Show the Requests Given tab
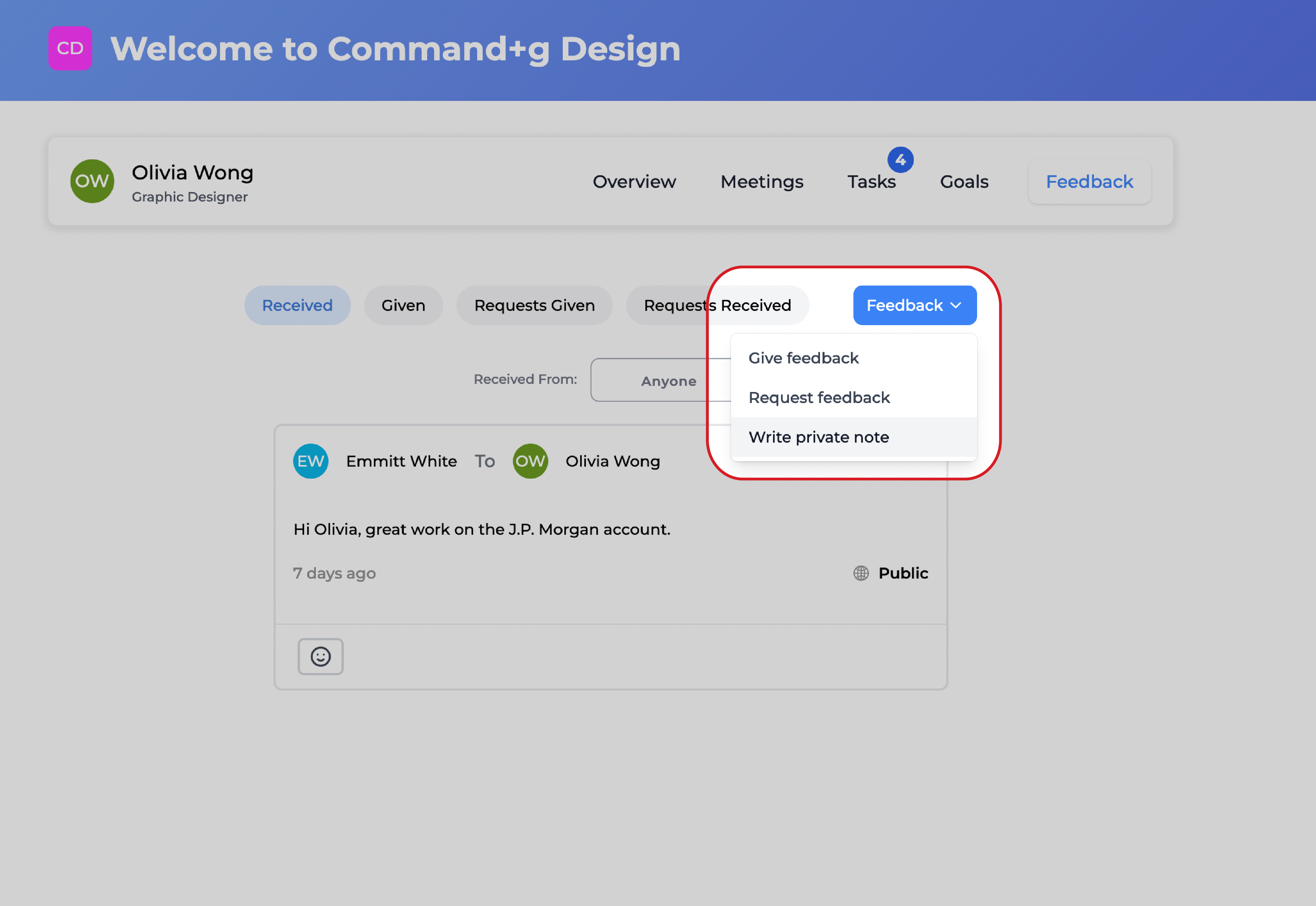This screenshot has height=906, width=1316. click(x=534, y=305)
